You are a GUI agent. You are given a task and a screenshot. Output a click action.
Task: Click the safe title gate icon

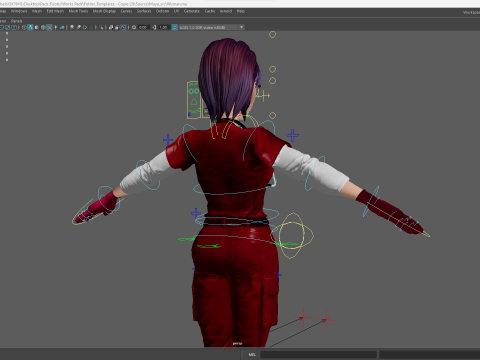[x=14, y=27]
